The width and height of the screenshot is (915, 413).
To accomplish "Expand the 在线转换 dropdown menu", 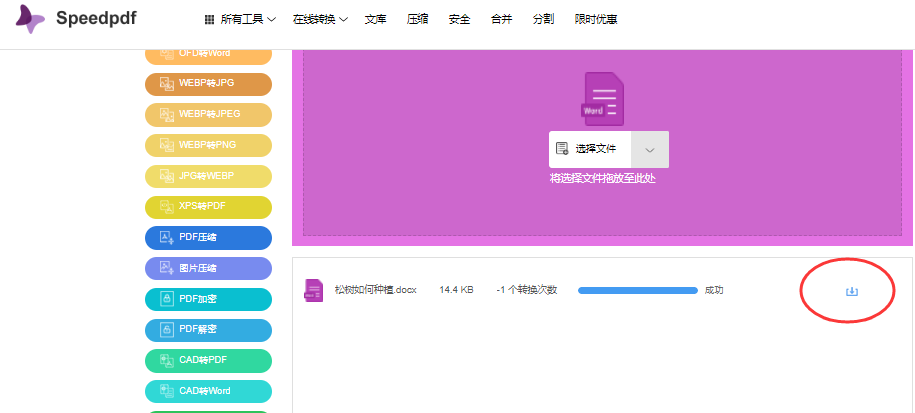I will tap(320, 19).
